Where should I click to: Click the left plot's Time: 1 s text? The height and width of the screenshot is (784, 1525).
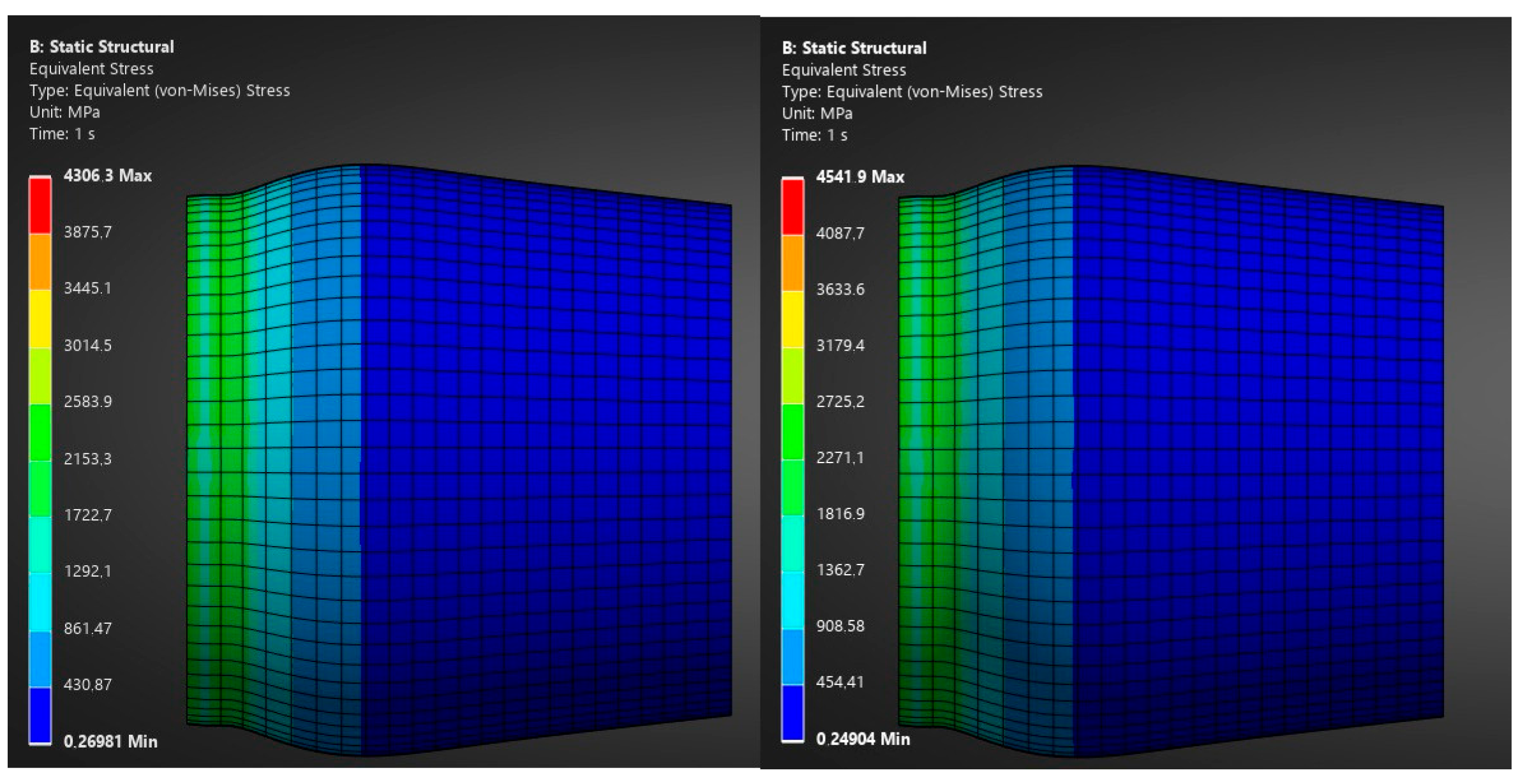(x=62, y=134)
